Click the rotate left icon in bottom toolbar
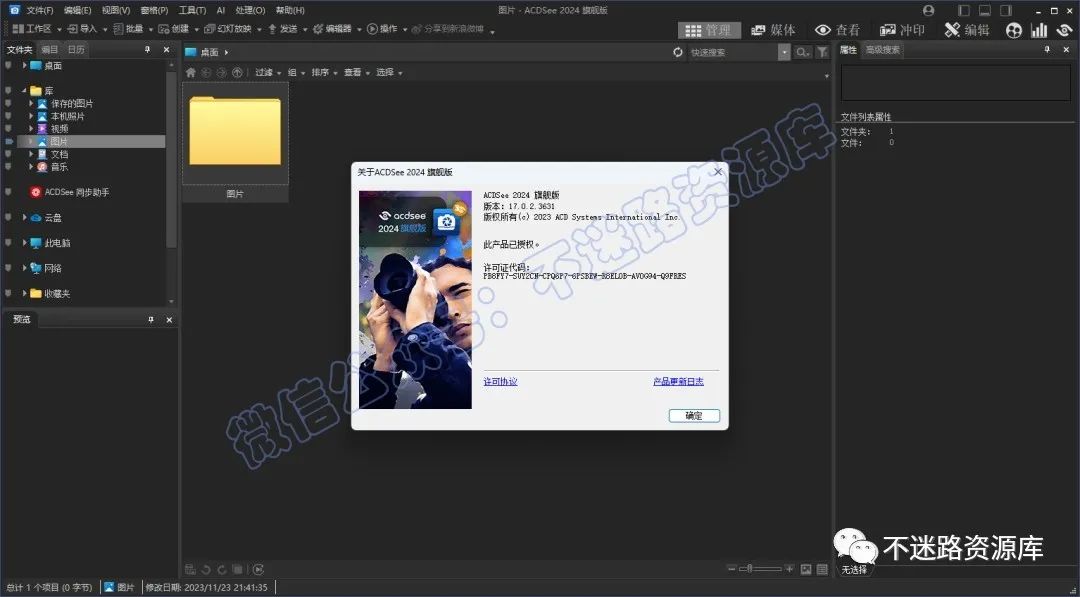This screenshot has width=1080, height=597. click(x=206, y=569)
